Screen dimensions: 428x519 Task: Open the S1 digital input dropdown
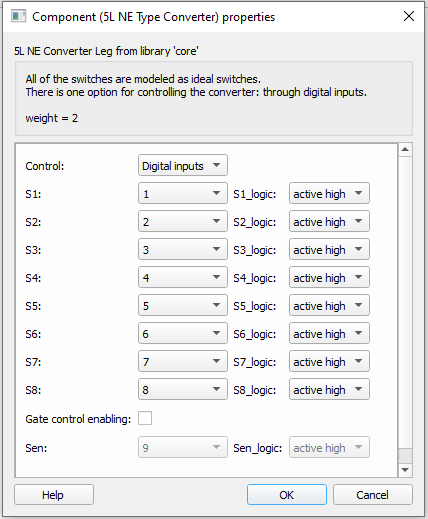tap(183, 193)
